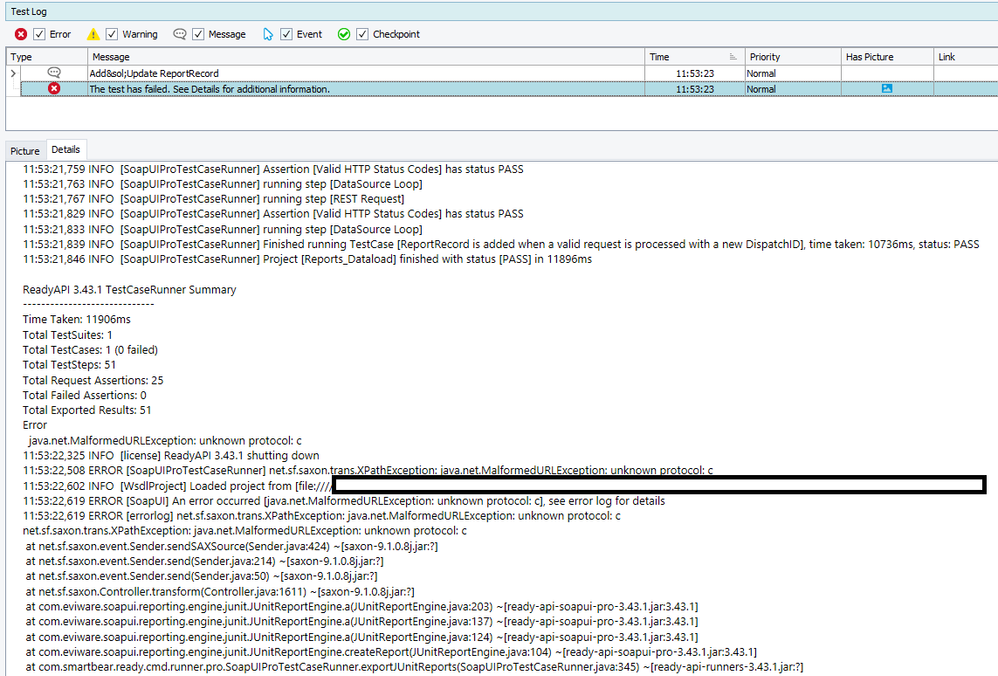
Task: Click the red Error filter icon
Action: click(20, 34)
